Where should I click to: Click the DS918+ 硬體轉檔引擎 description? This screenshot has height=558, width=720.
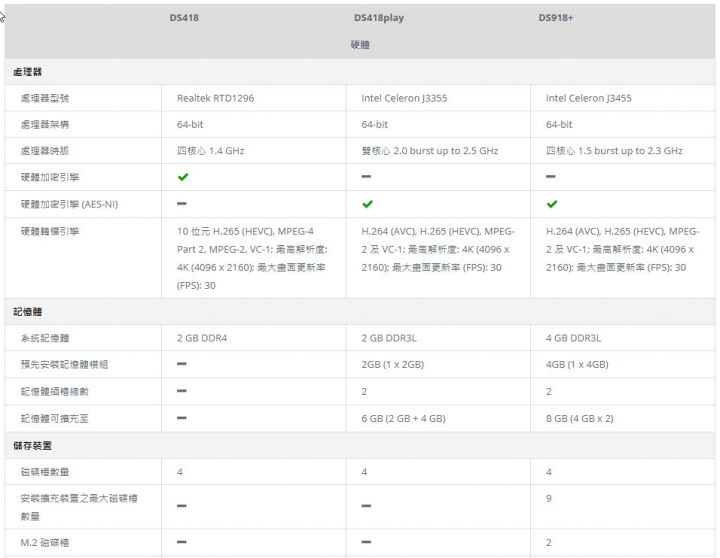click(623, 249)
